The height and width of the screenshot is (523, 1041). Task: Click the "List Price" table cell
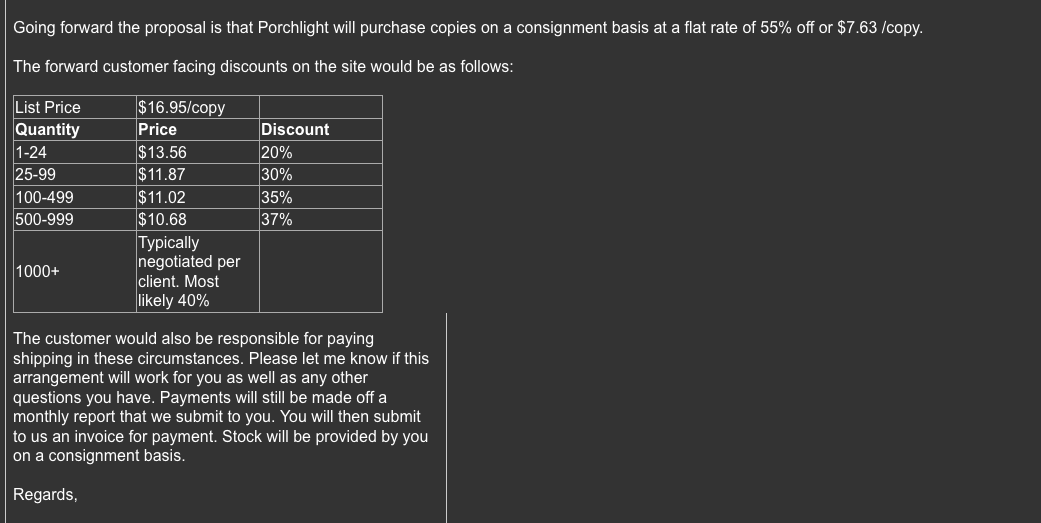(x=48, y=107)
